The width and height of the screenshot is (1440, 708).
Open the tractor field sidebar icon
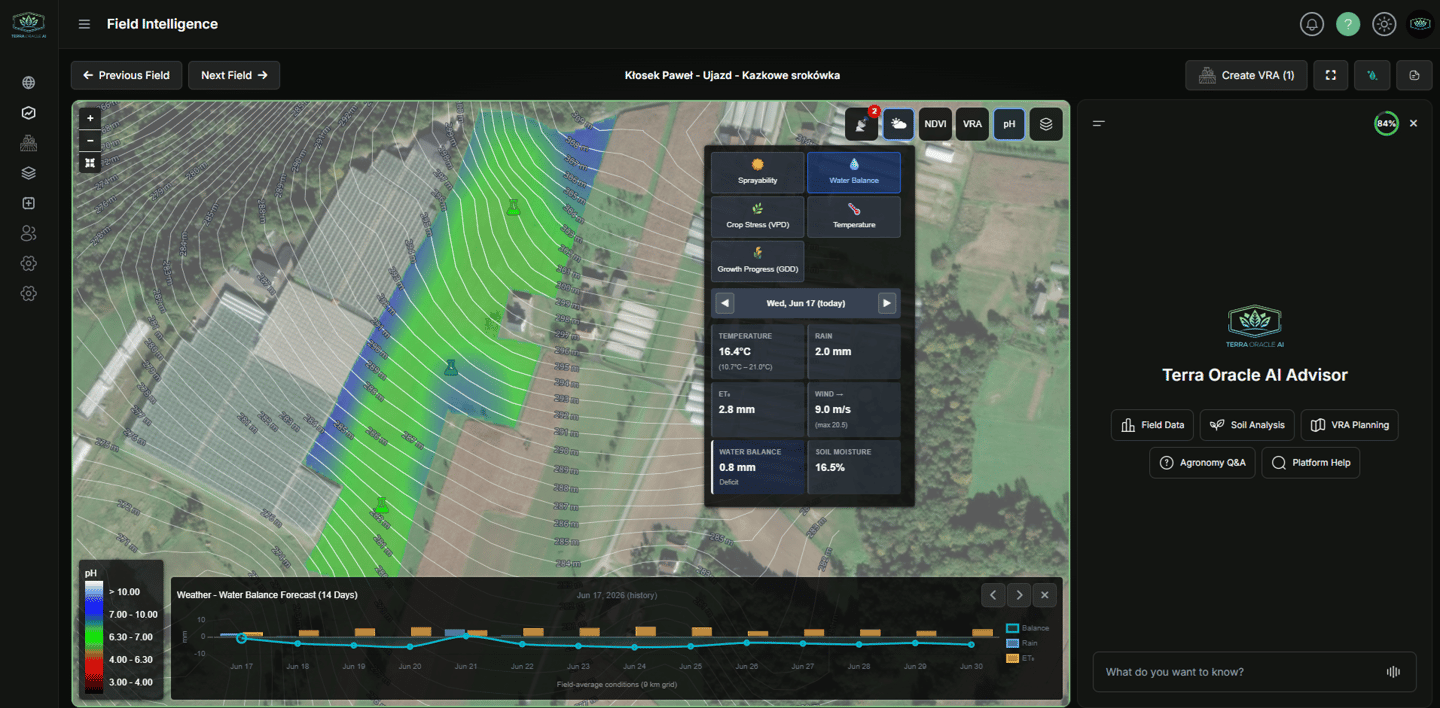tap(28, 143)
